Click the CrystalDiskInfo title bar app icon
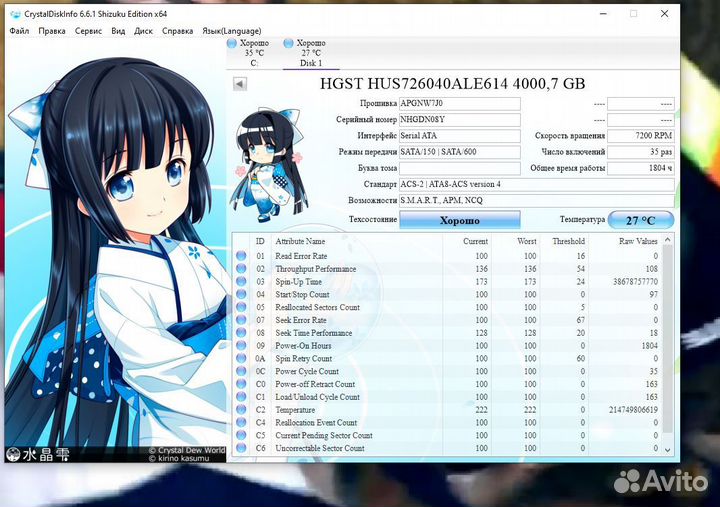720x507 pixels. tap(16, 14)
